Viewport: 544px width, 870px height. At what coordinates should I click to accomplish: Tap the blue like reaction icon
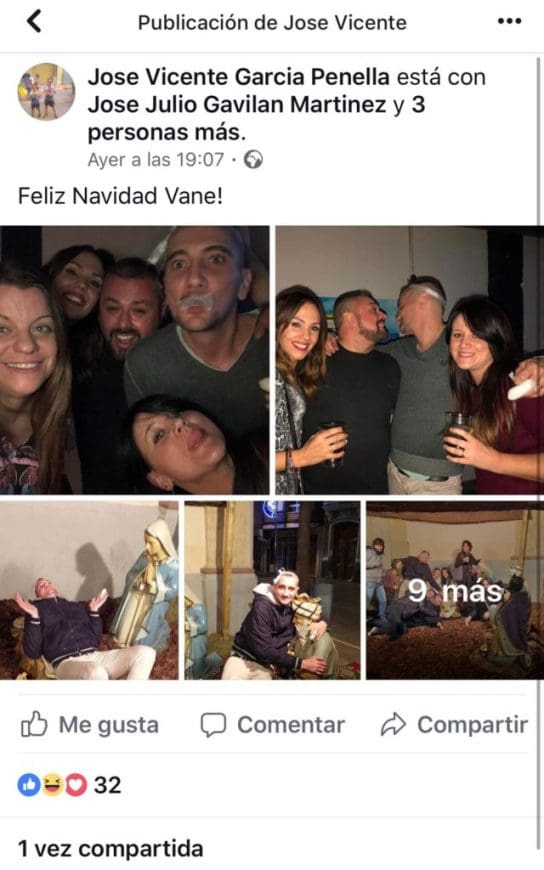[29, 785]
